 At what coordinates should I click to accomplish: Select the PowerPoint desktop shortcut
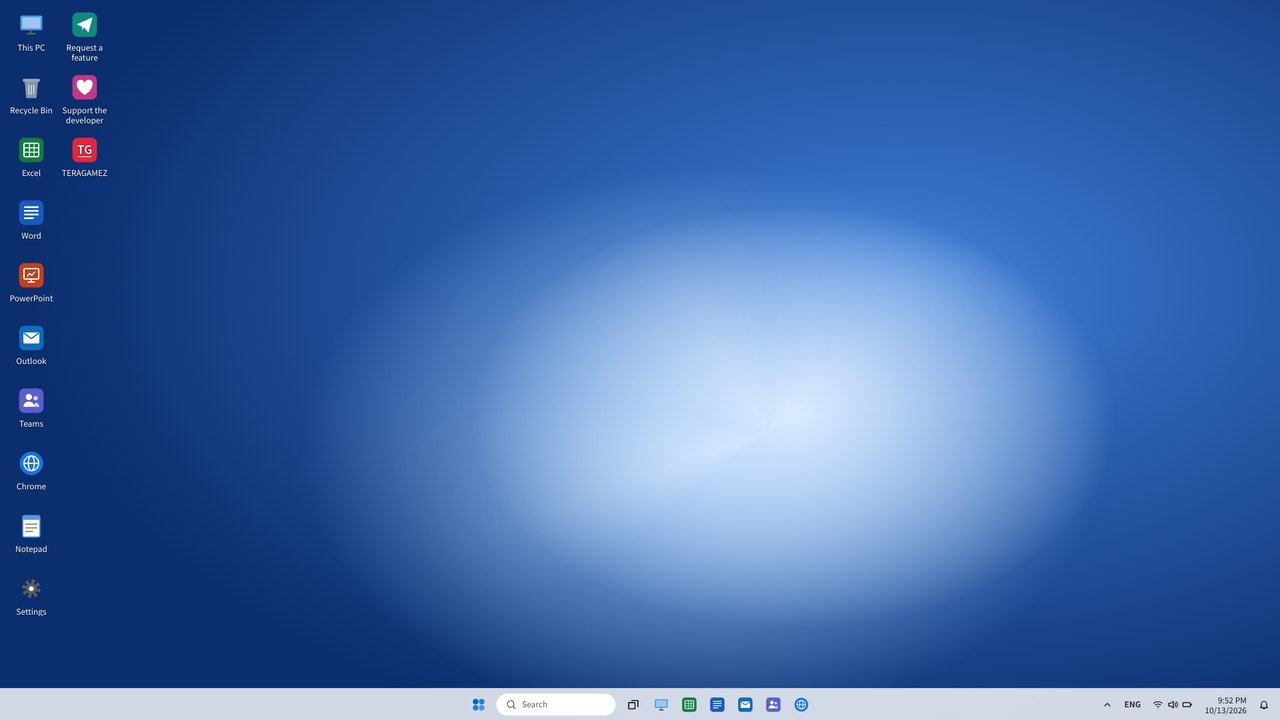[31, 283]
